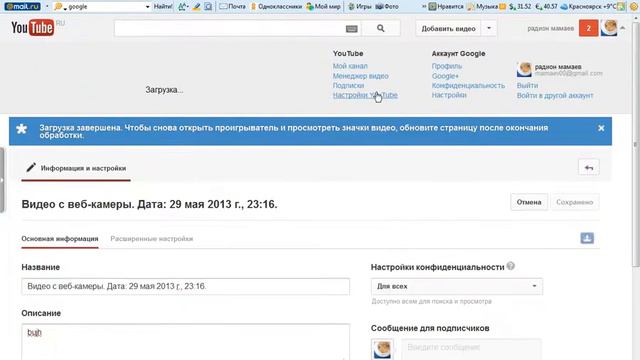Open Мой мир in Mail.ru toolbar
Viewport: 640px width, 360px height.
[x=323, y=7]
